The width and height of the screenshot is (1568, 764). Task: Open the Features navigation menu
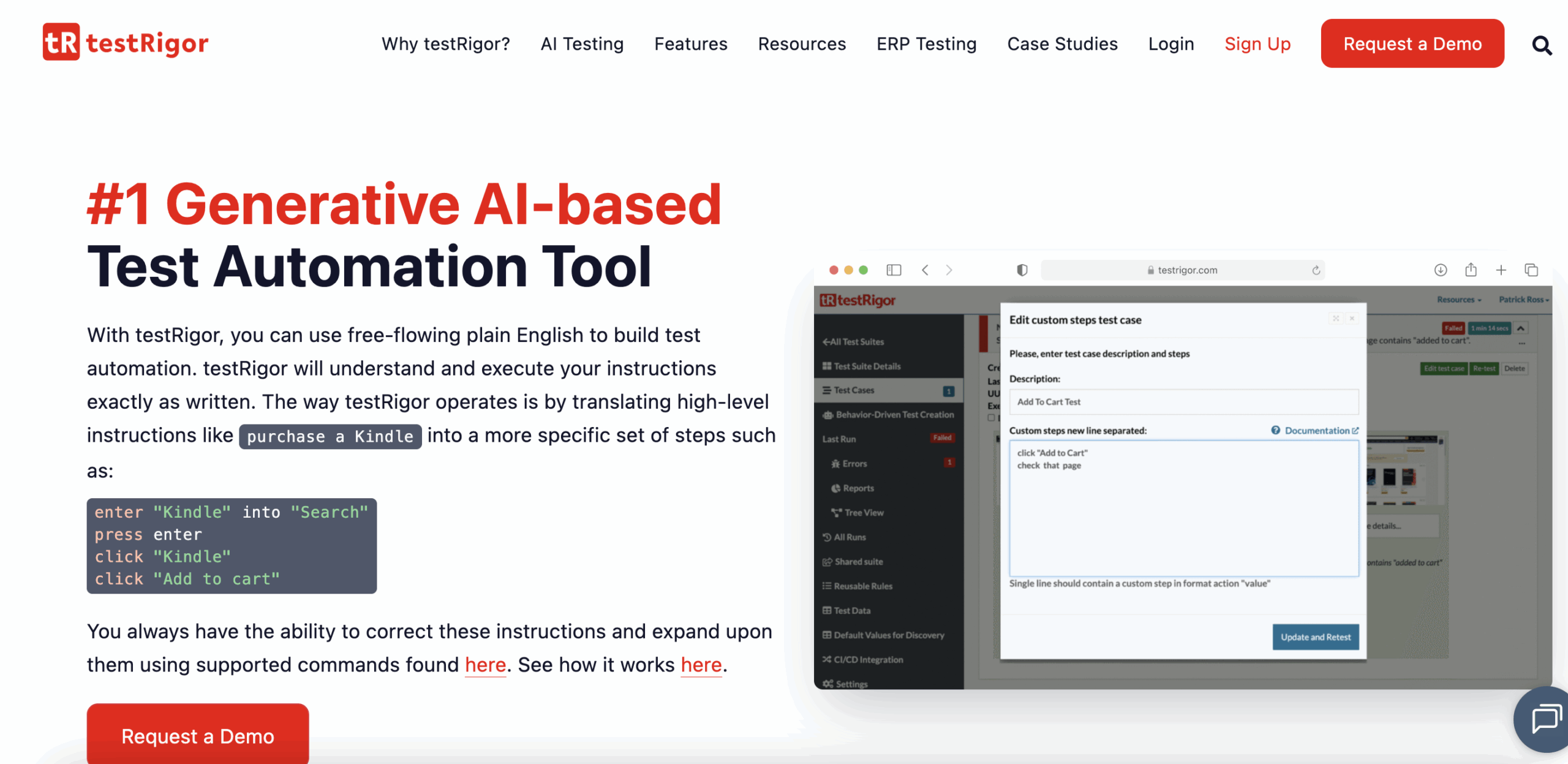[x=690, y=43]
